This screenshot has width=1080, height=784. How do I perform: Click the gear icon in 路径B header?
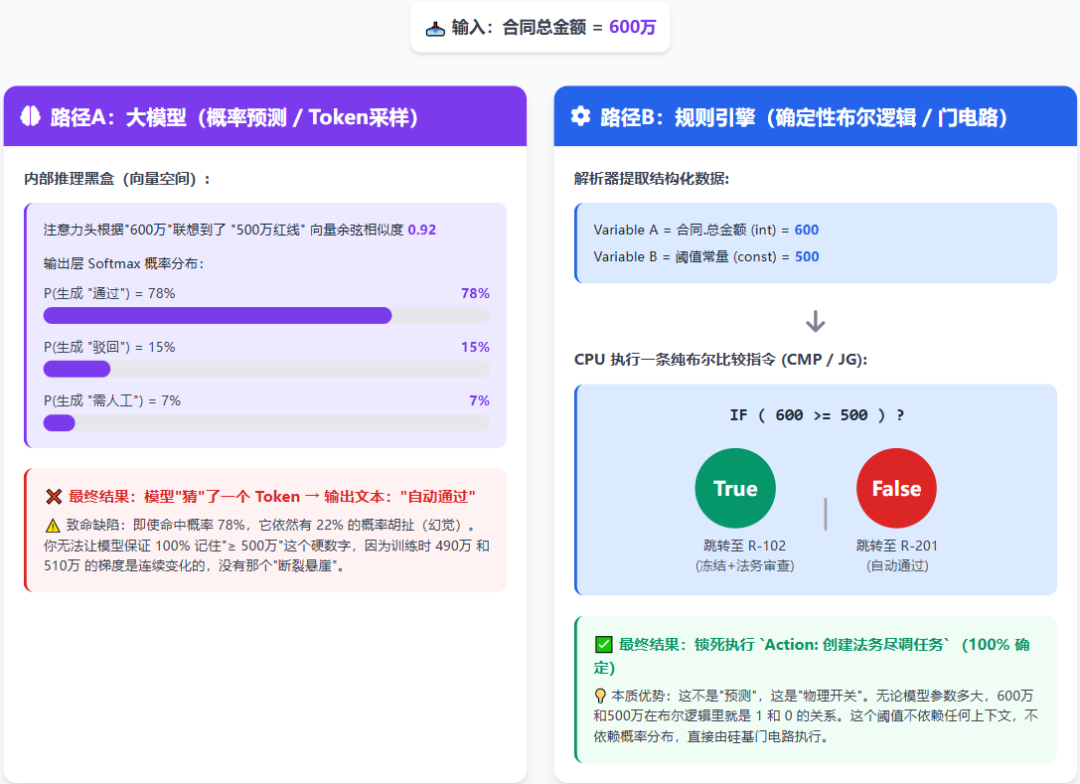(581, 116)
